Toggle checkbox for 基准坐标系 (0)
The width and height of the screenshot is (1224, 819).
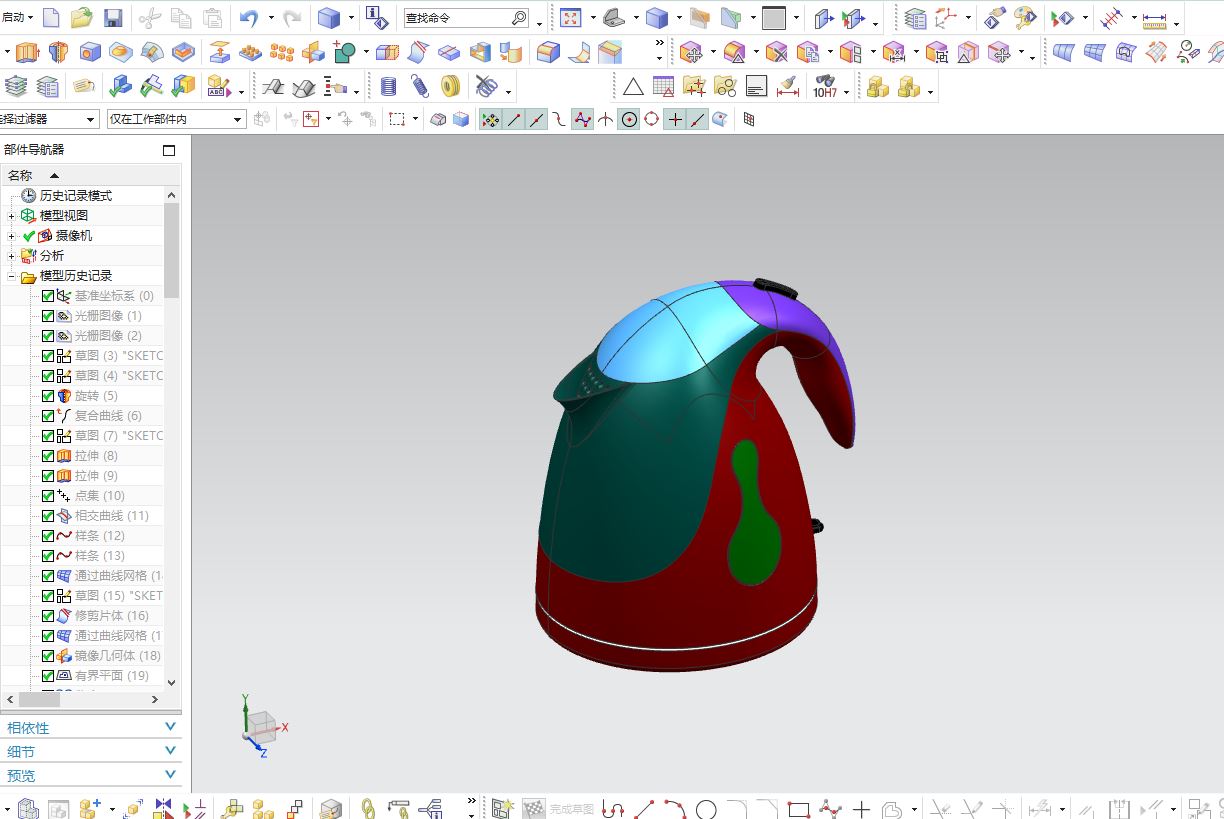(48, 296)
